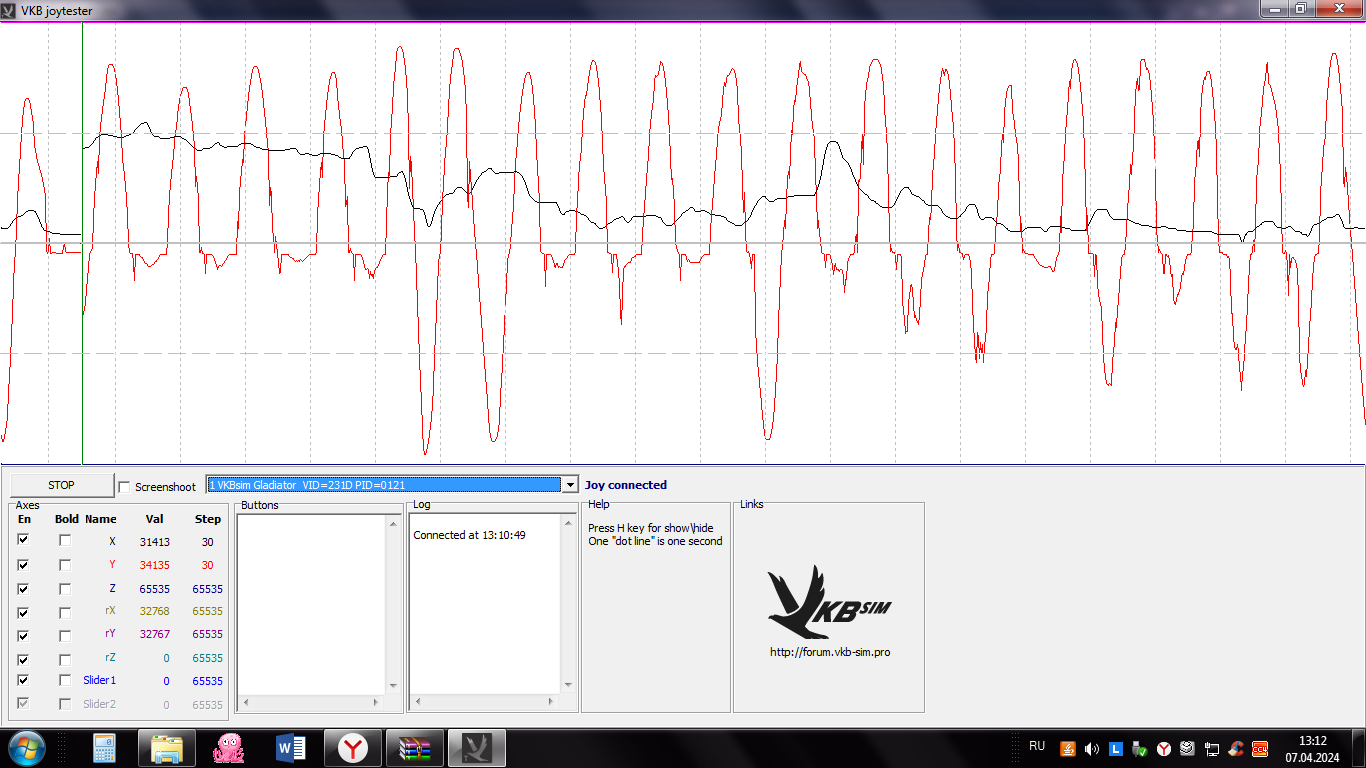This screenshot has width=1366, height=768.
Task: Open Windows Explorer folder icon in taskbar
Action: pos(166,748)
